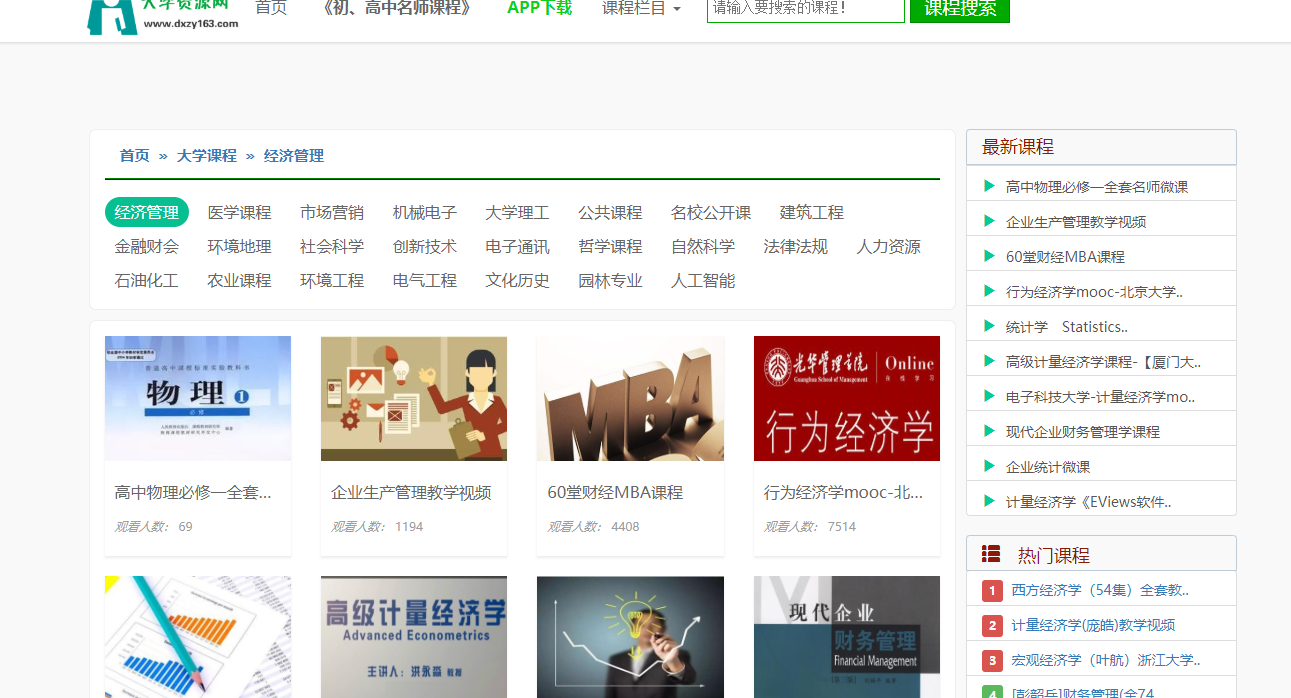Select the 经济管理 category pill
Screen dimensions: 1291x698
tap(146, 212)
